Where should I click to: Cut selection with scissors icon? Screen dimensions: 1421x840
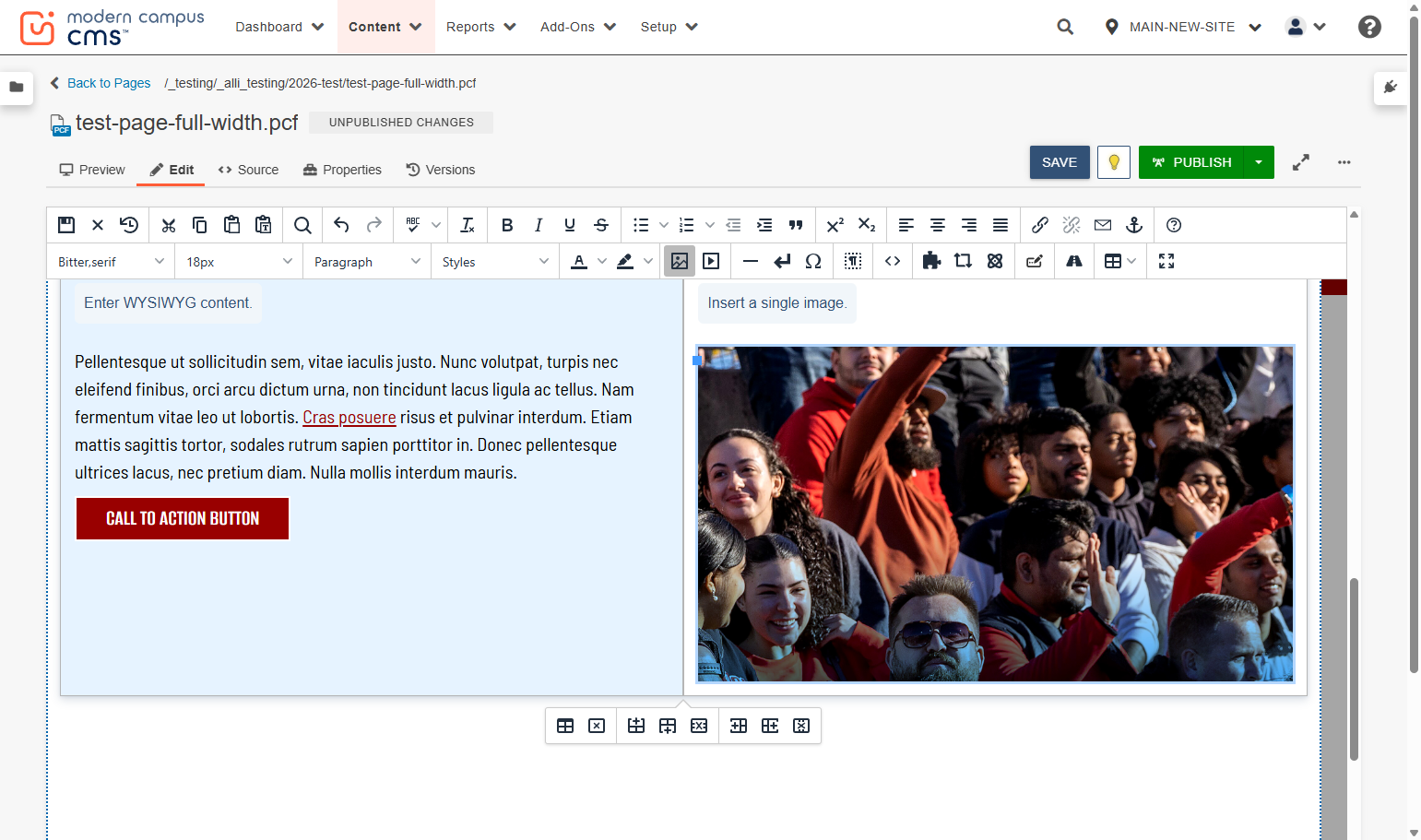coord(169,225)
